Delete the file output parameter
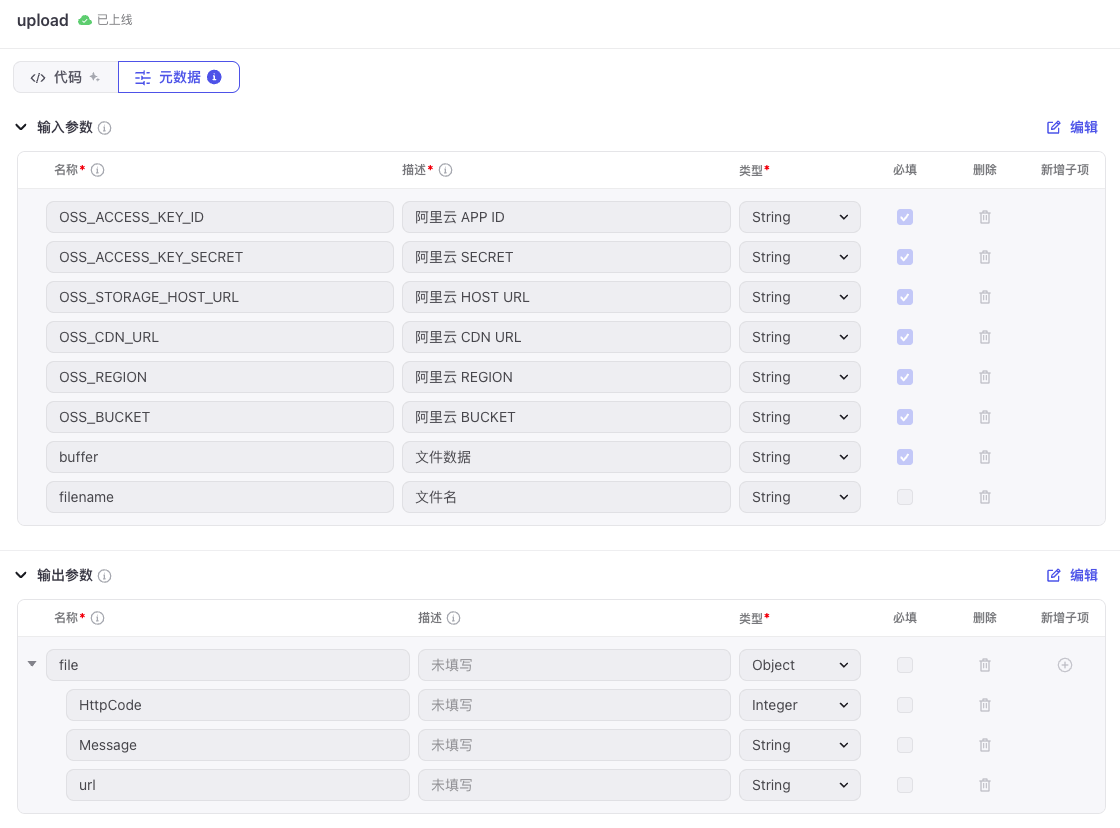 click(984, 665)
